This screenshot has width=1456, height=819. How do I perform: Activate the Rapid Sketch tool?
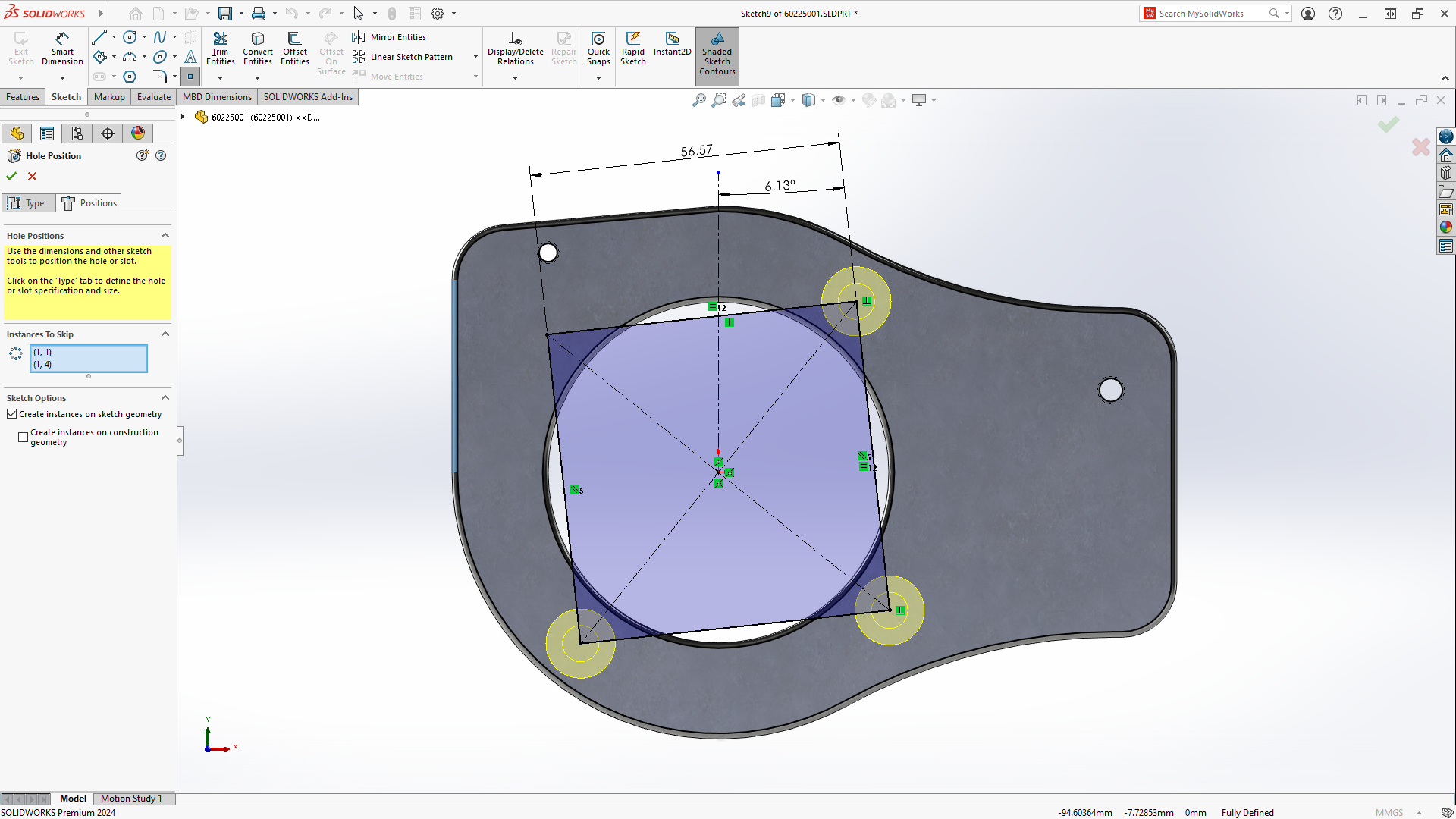633,47
